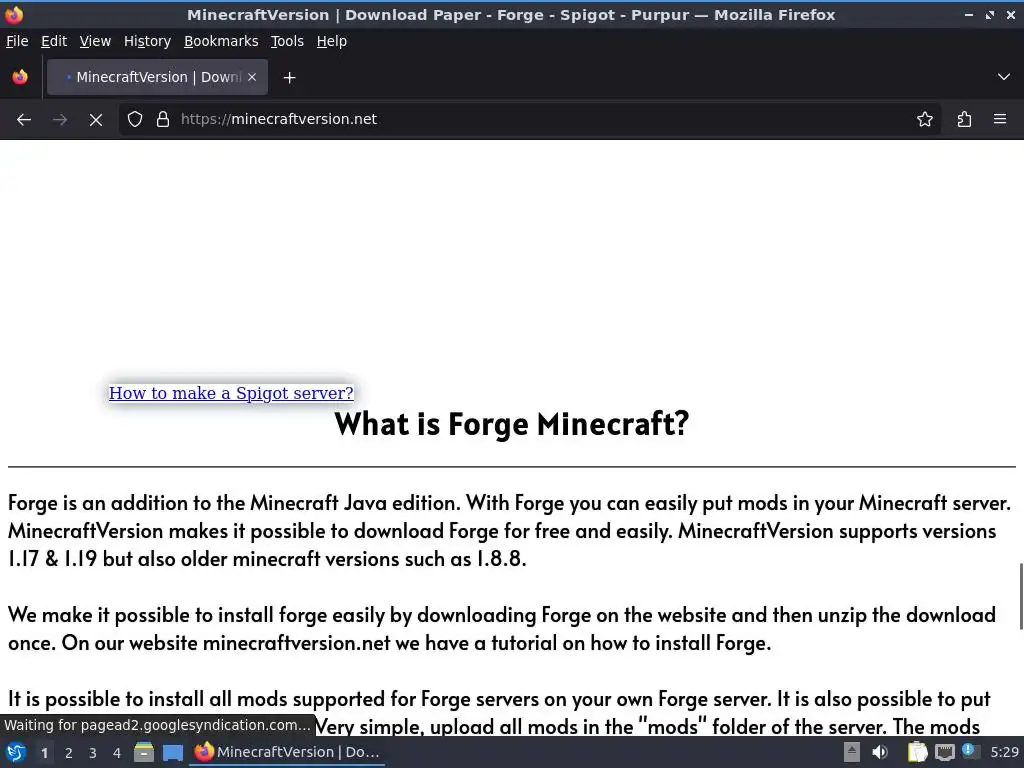This screenshot has width=1024, height=768.
Task: Click the Firefox logo in title bar
Action: (14, 14)
